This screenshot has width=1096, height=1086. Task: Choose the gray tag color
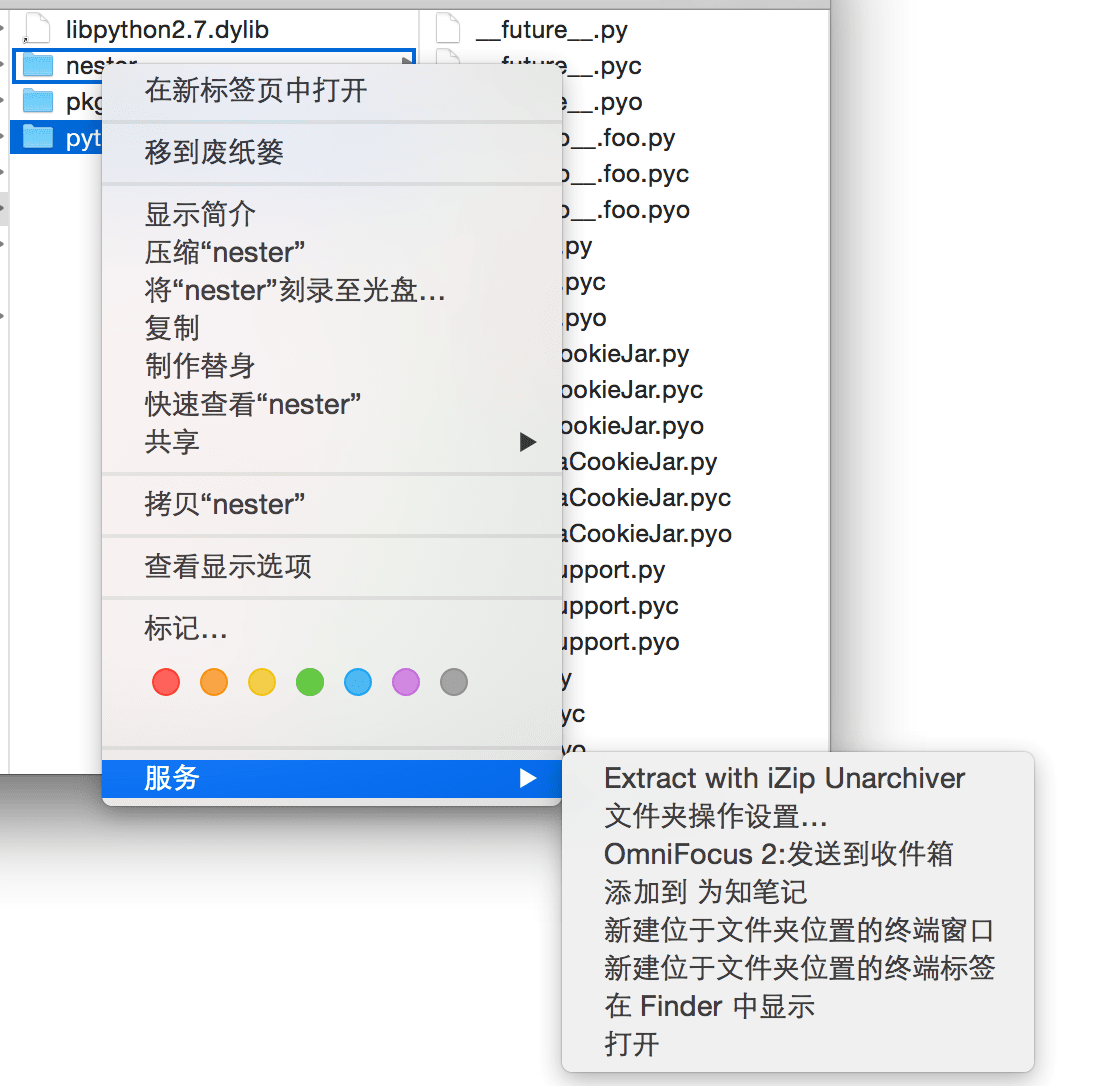click(454, 683)
